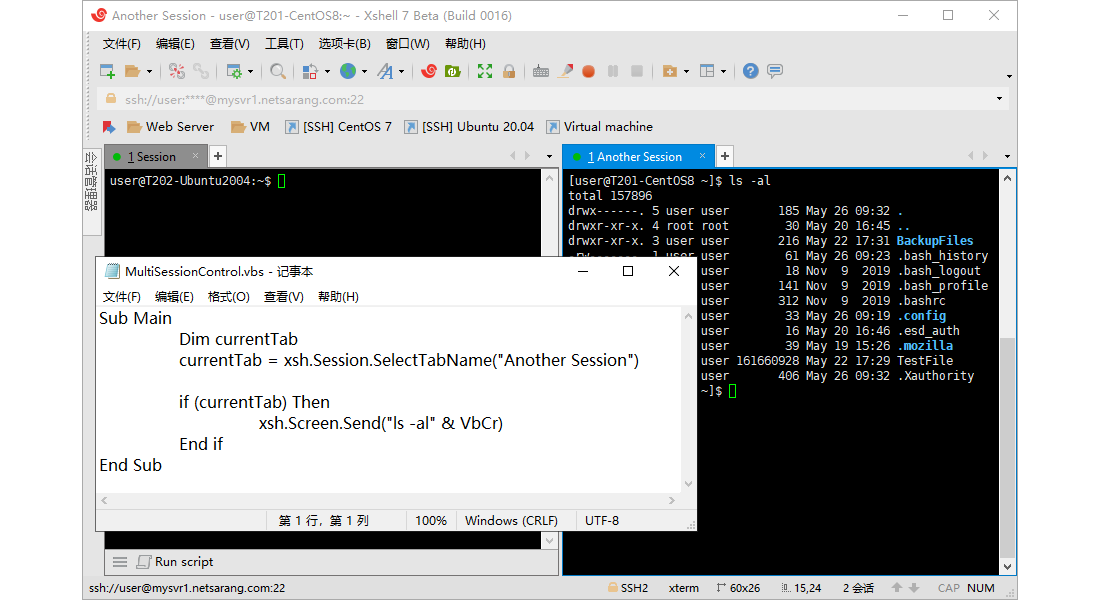Click the chat feedback bubble icon

(774, 71)
